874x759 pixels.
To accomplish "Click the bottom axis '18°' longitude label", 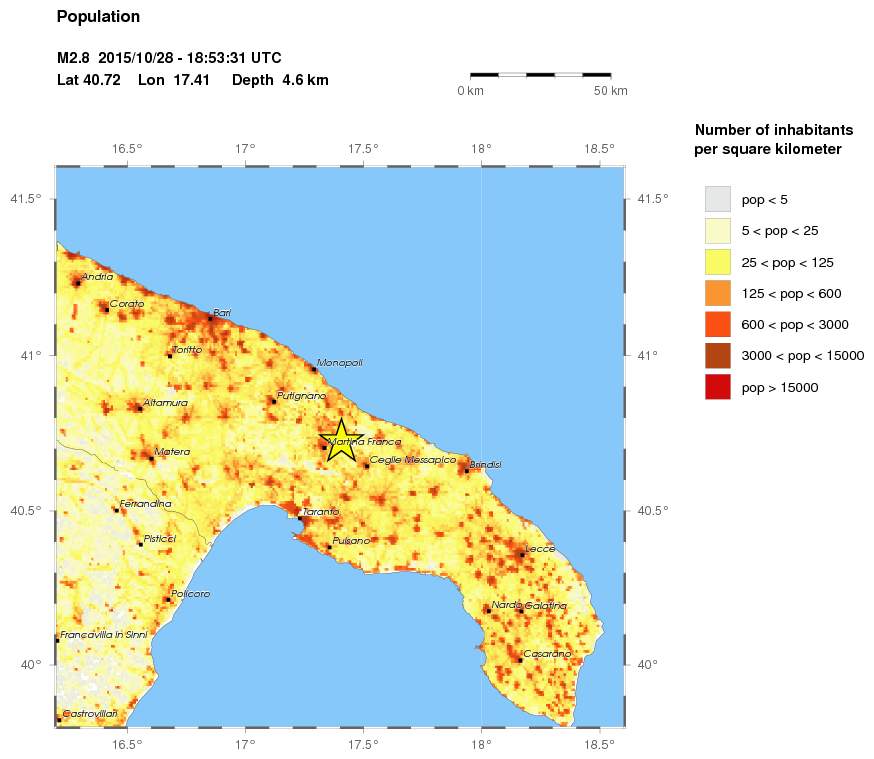I will point(481,745).
